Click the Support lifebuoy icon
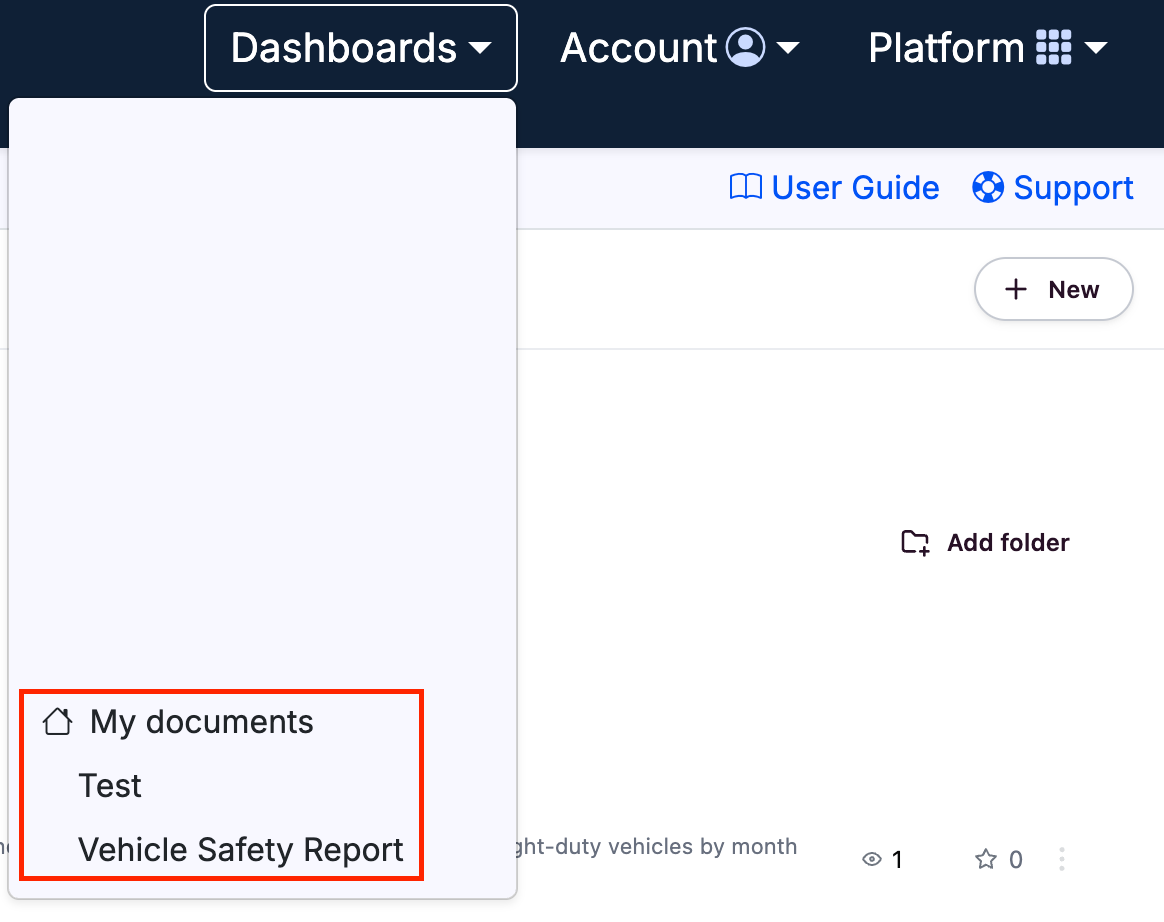 [988, 187]
